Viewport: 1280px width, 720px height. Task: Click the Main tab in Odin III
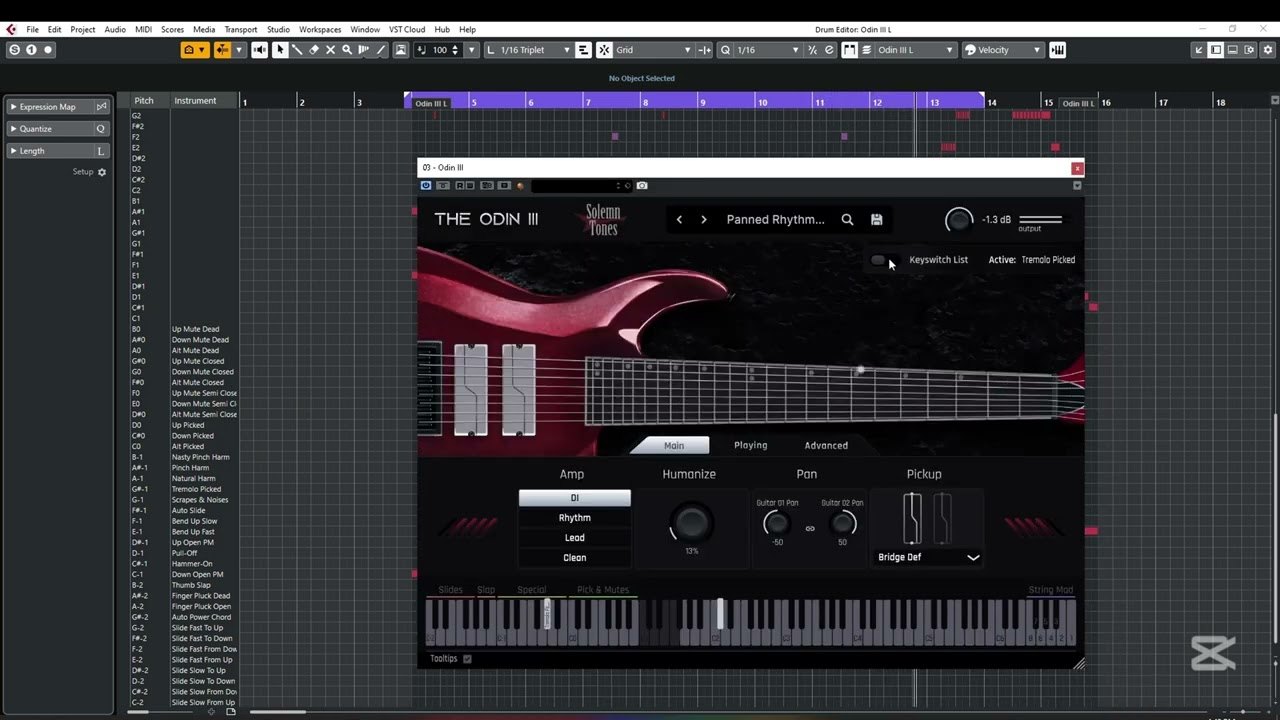tap(674, 445)
